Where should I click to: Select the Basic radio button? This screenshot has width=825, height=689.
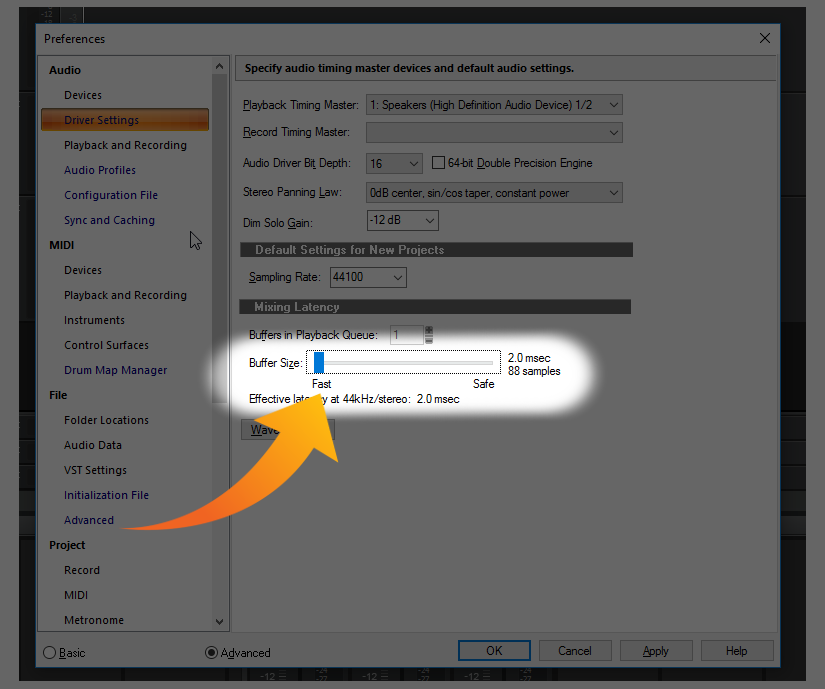(50, 652)
